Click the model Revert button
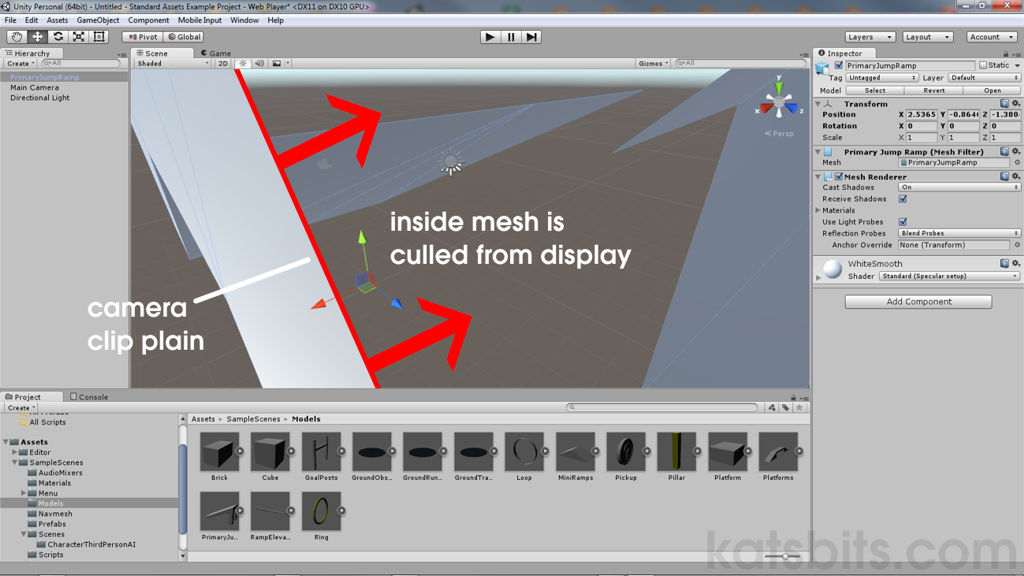The image size is (1024, 576). point(934,91)
